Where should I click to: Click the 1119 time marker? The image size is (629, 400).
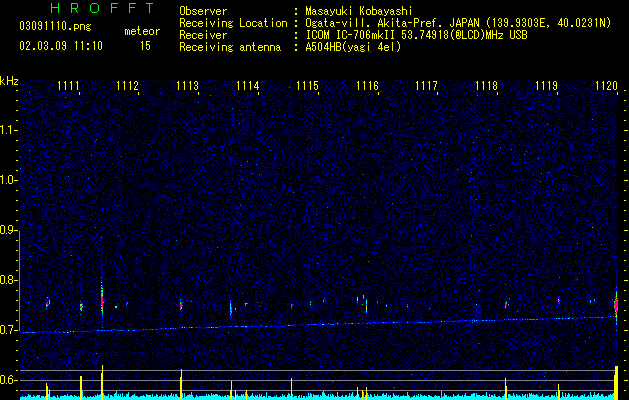(x=546, y=86)
